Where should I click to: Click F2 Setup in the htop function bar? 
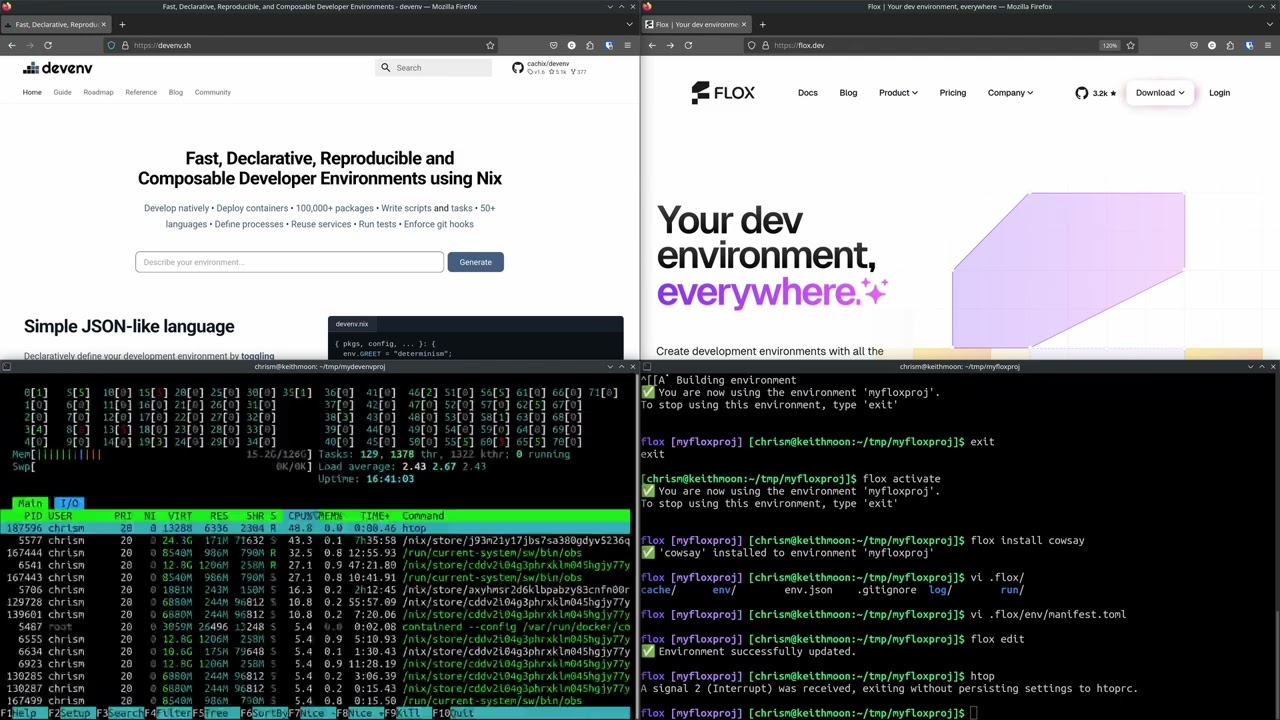click(x=71, y=713)
